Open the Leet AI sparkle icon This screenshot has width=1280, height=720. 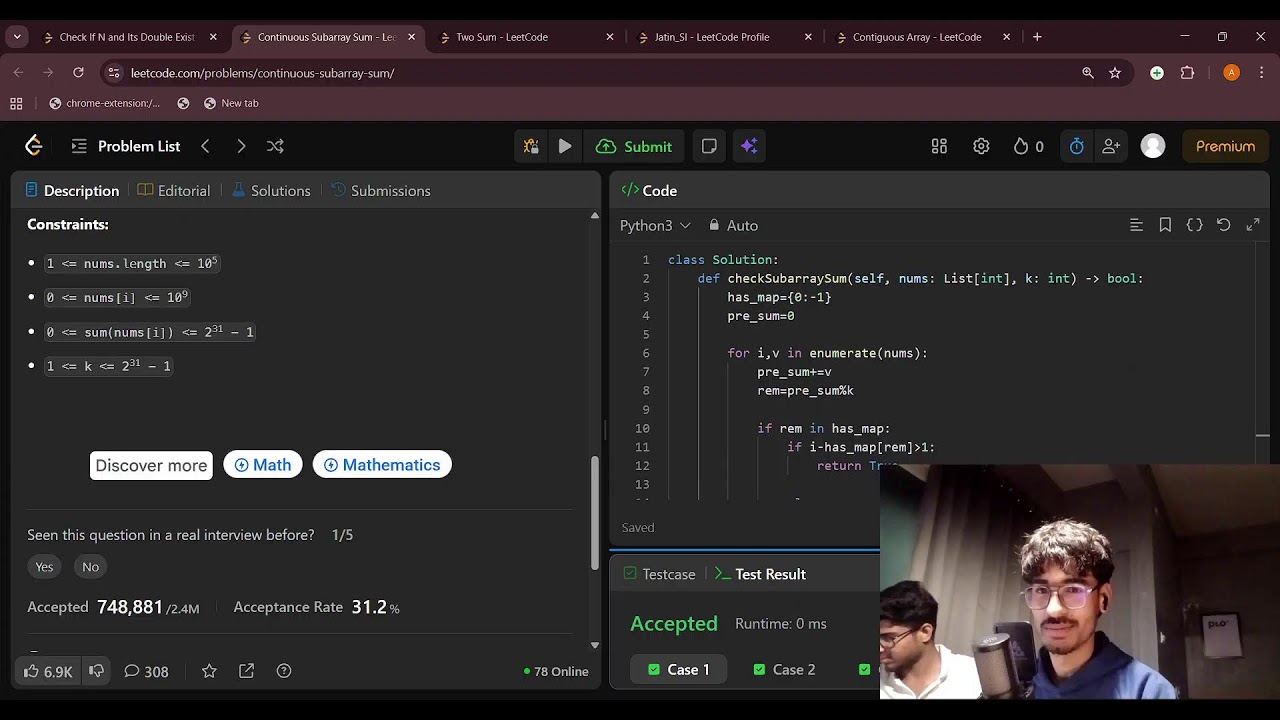click(749, 146)
